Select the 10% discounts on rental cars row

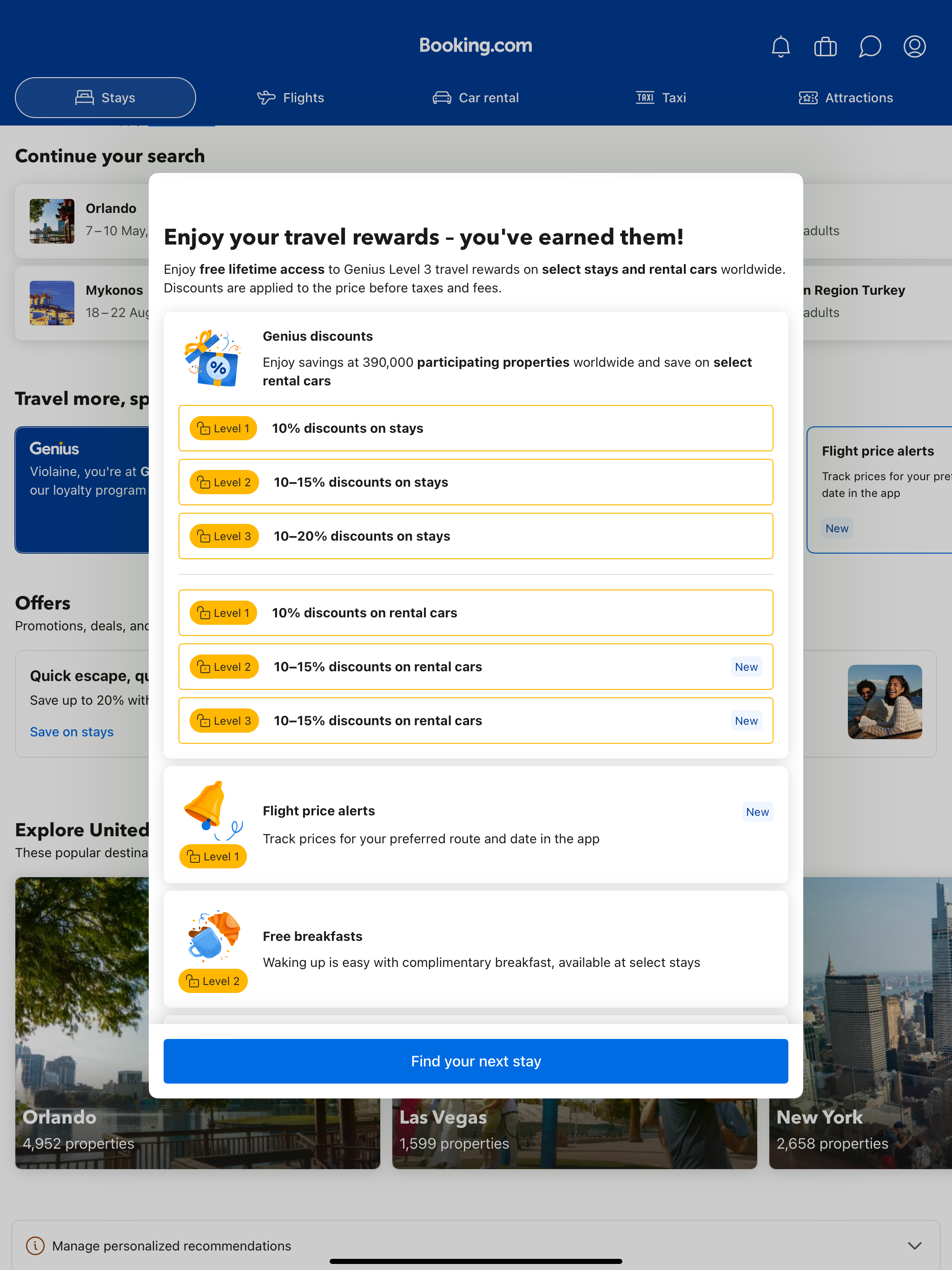coord(476,613)
